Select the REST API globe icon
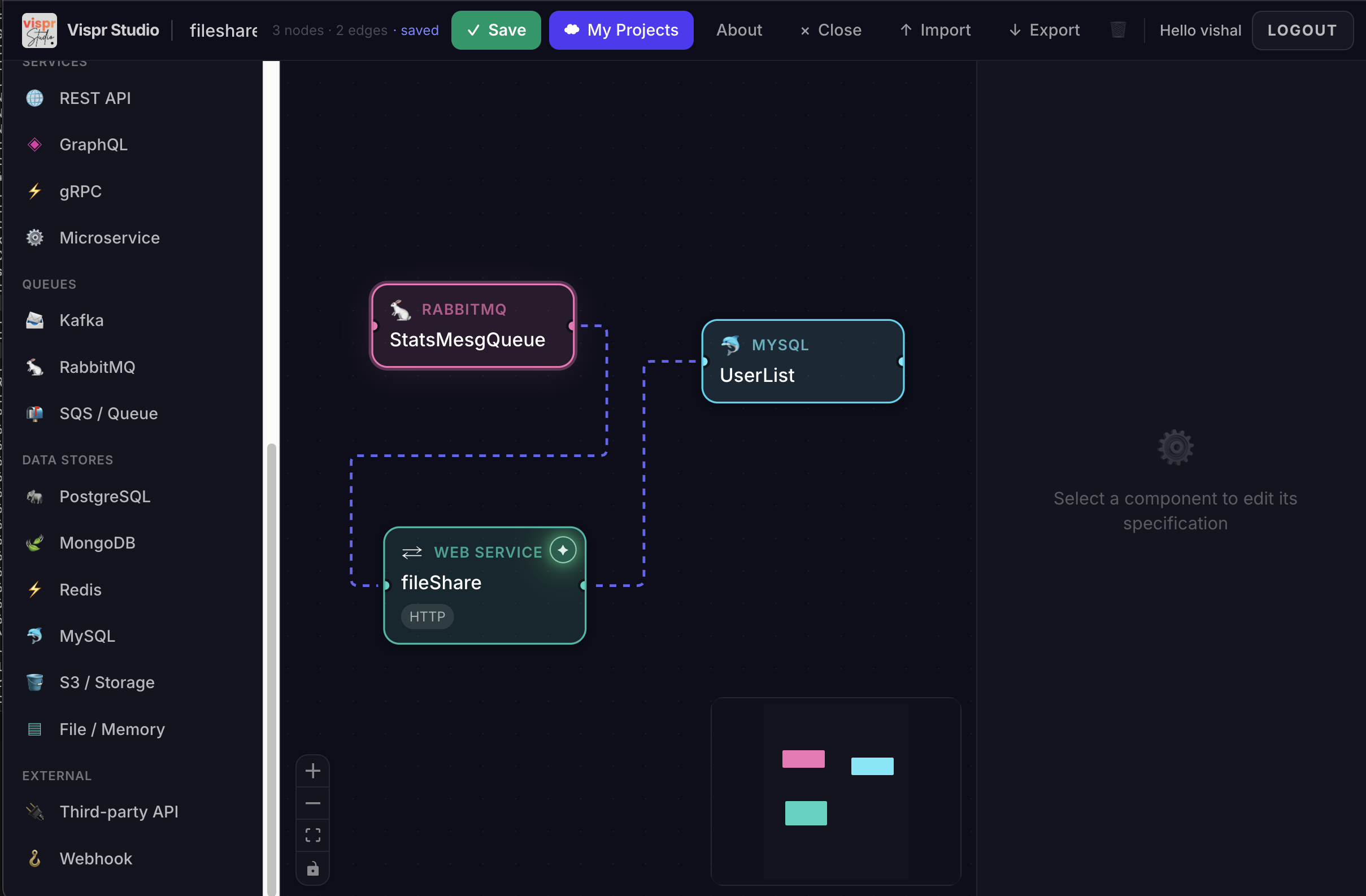 click(35, 98)
